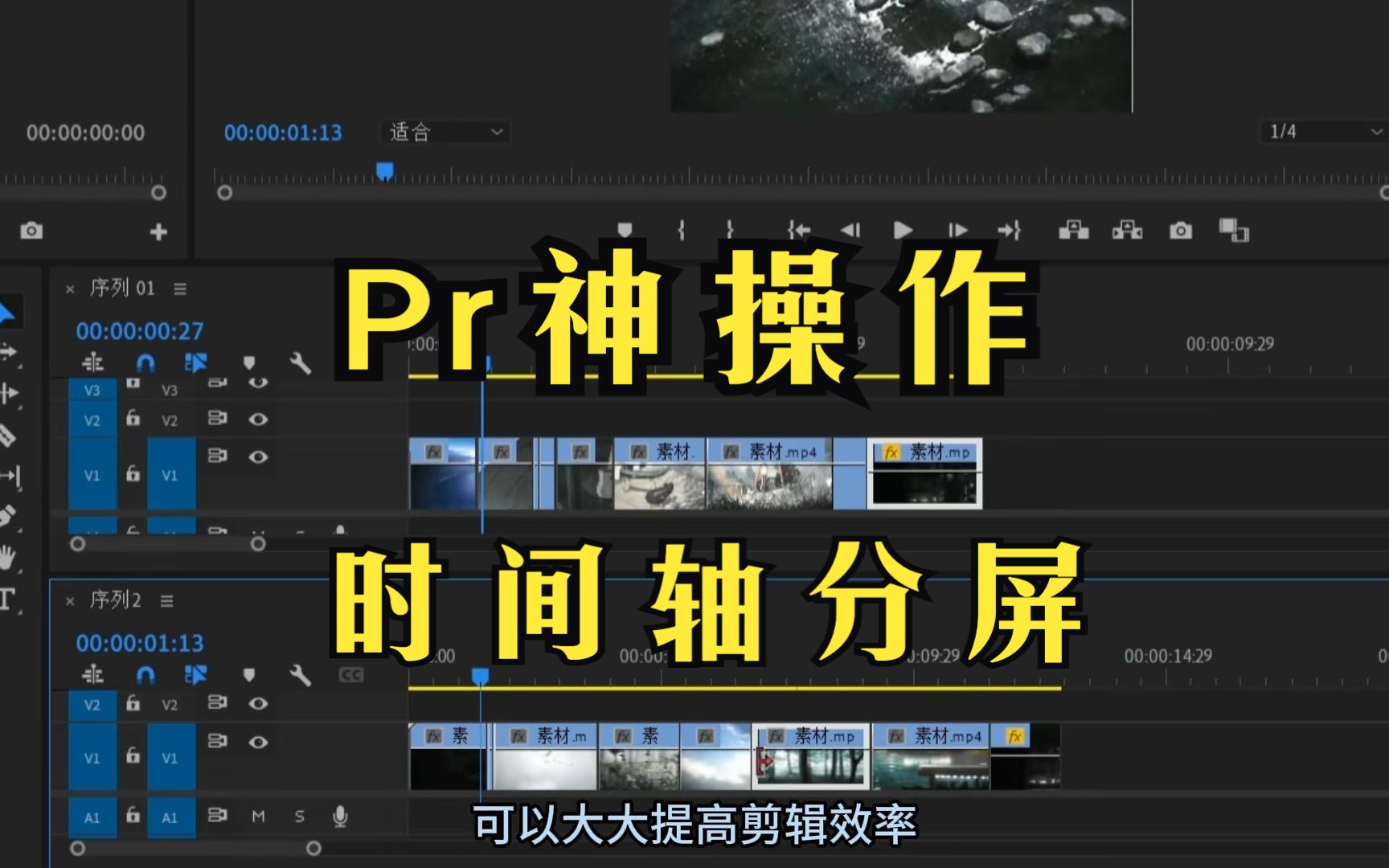This screenshot has width=1389, height=868.
Task: Click the 序列2 timeline playhead marker
Action: point(480,676)
